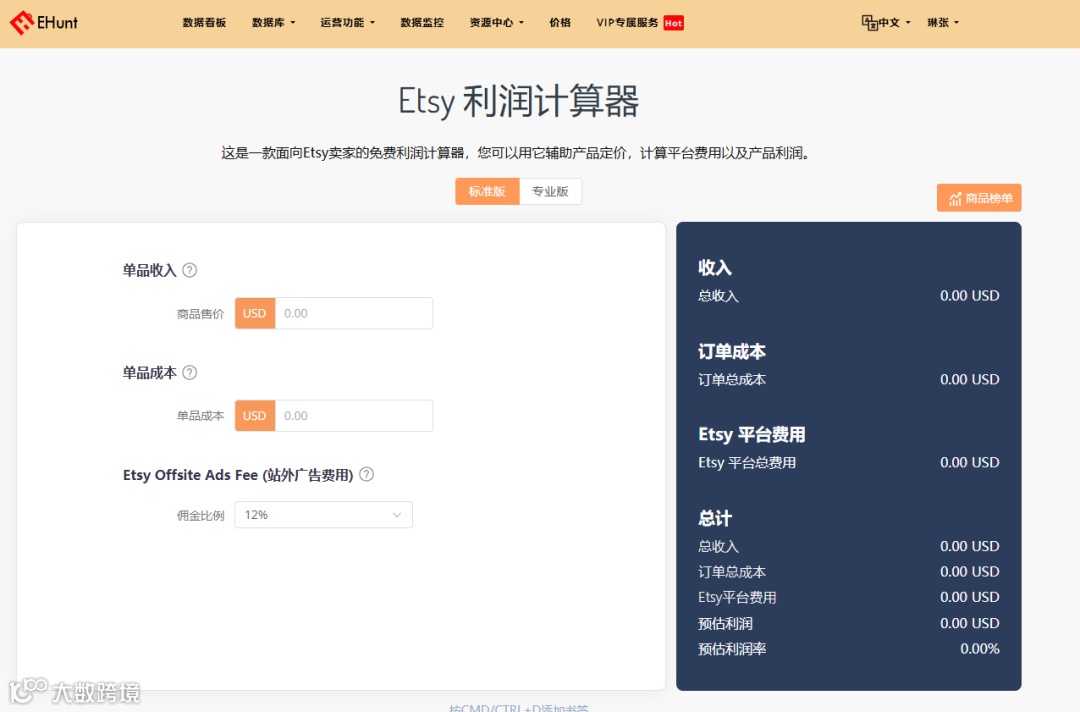
Task: Focus the 单品成本 input field
Action: [x=353, y=416]
